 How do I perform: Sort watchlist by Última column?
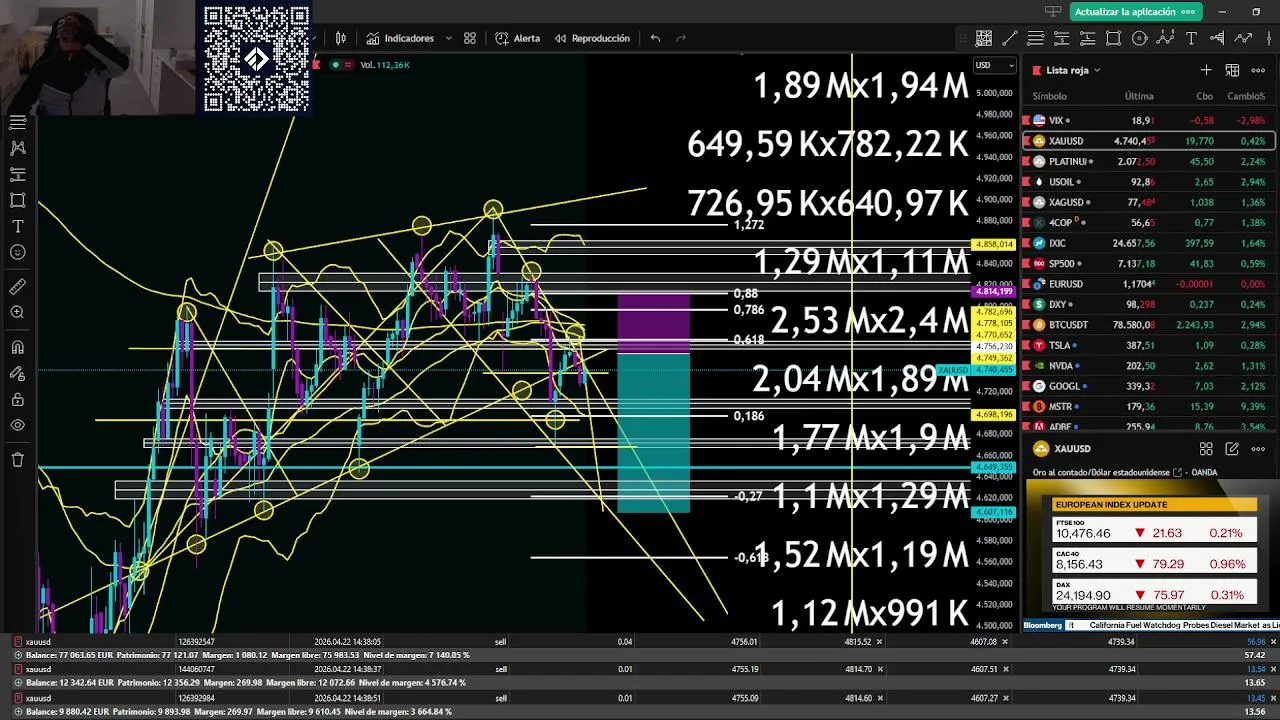point(1139,96)
